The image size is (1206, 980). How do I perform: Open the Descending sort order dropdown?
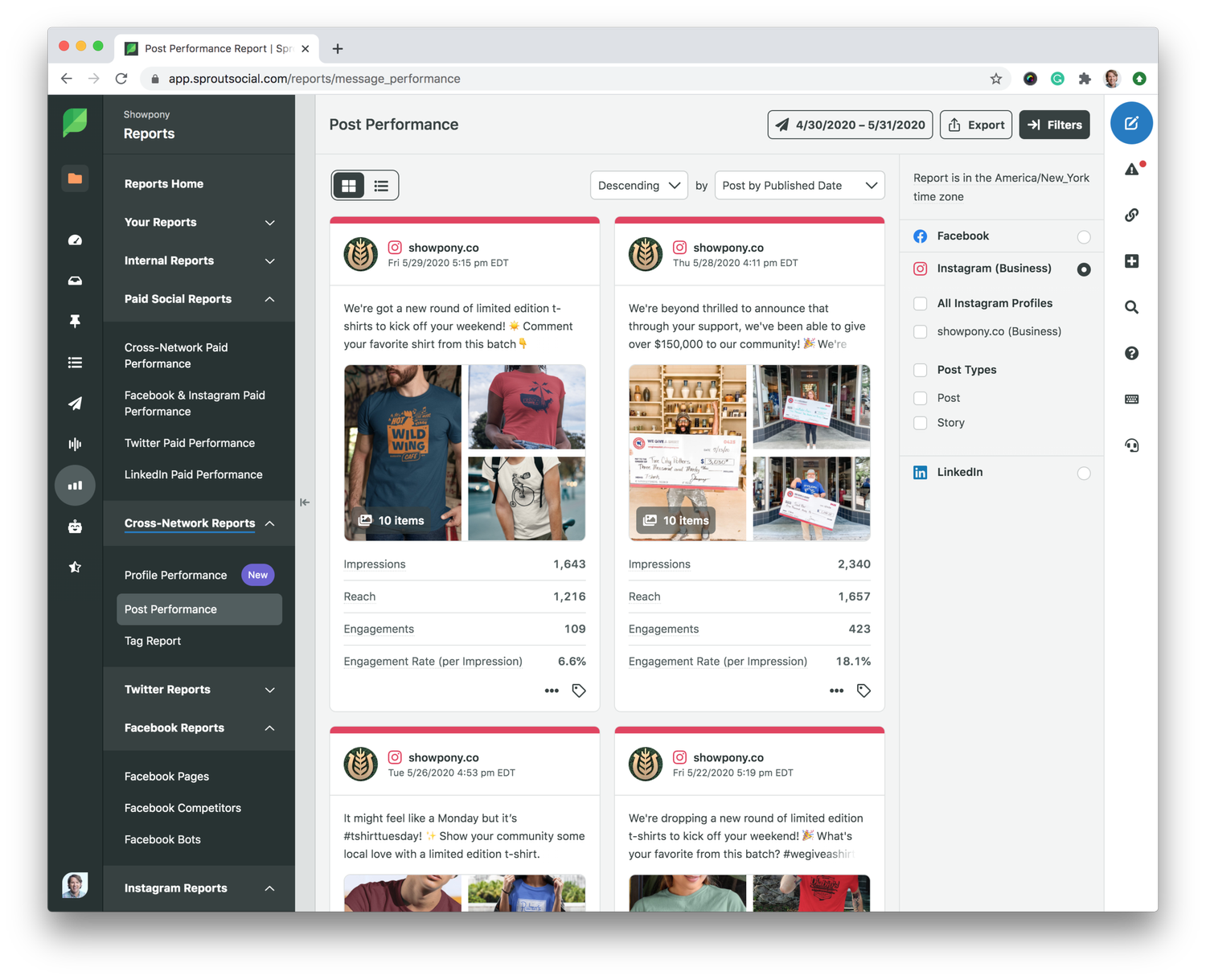pyautogui.click(x=639, y=186)
